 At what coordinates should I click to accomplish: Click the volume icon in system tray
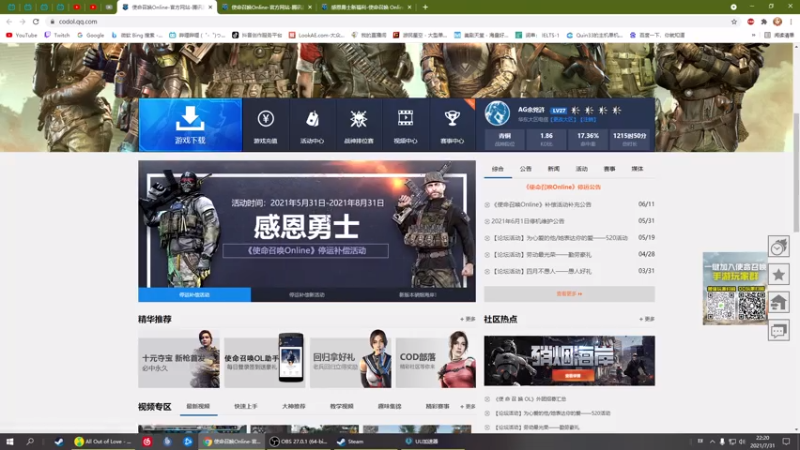click(x=742, y=442)
